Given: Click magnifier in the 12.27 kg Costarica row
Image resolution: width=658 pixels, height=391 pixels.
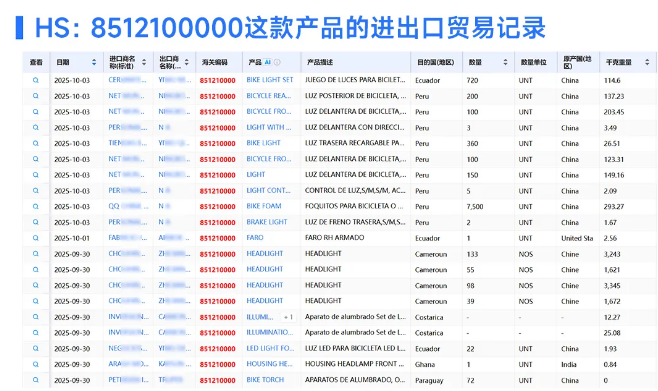Looking at the screenshot, I should 36,317.
